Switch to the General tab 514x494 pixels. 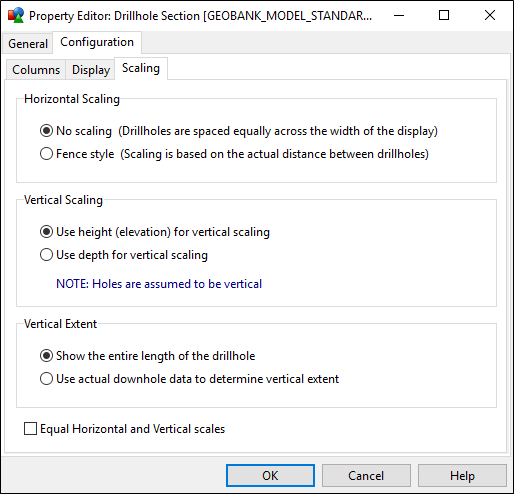click(28, 43)
